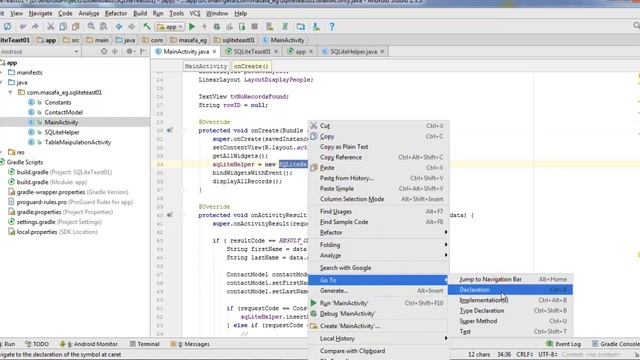Open the Build menu in menu bar

[140, 13]
